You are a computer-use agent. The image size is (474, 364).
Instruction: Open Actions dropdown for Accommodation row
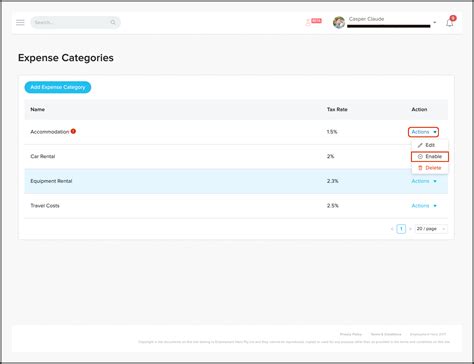[423, 132]
